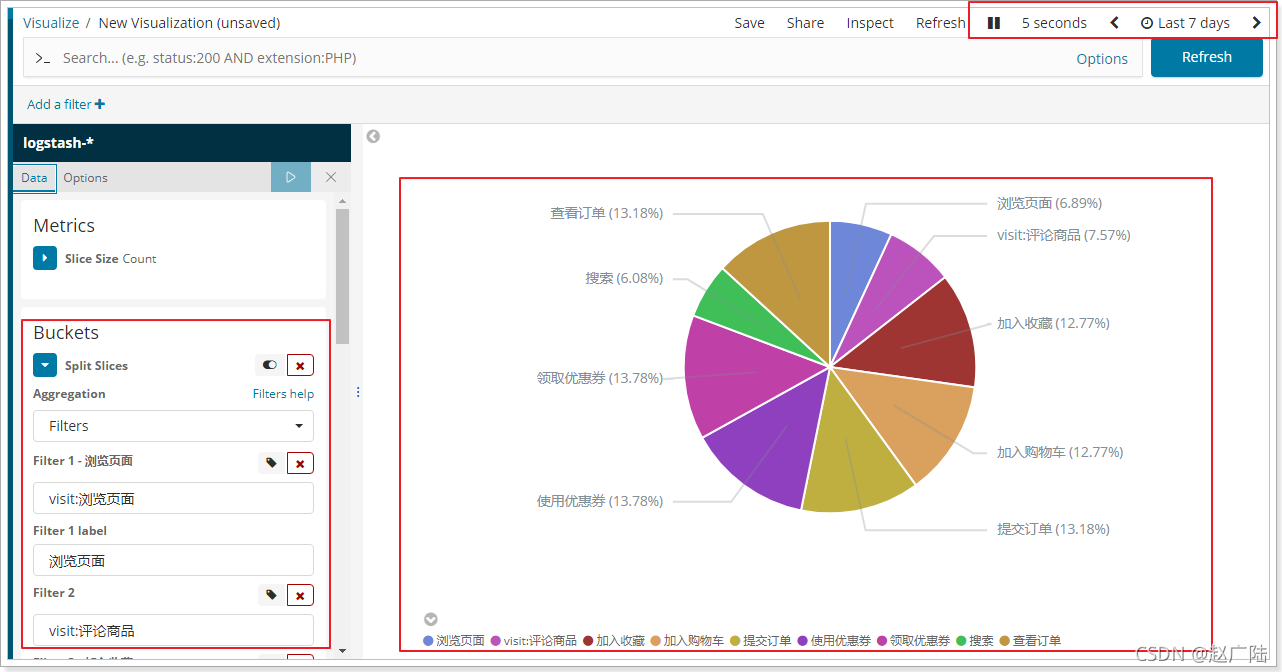The image size is (1282, 672).
Task: Toggle the legend with the chevron icon
Action: [x=431, y=619]
